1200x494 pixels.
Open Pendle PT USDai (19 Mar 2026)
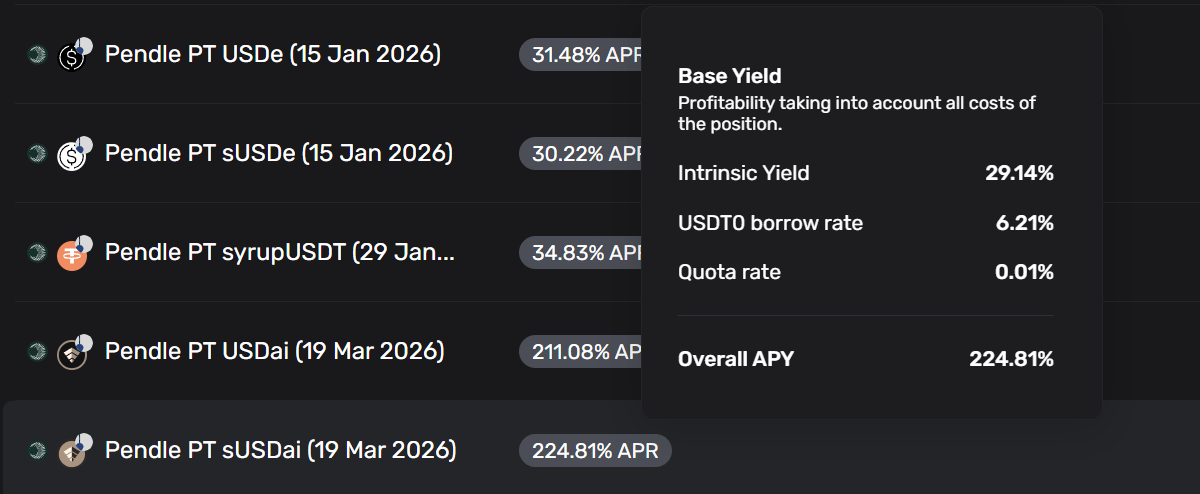(274, 351)
